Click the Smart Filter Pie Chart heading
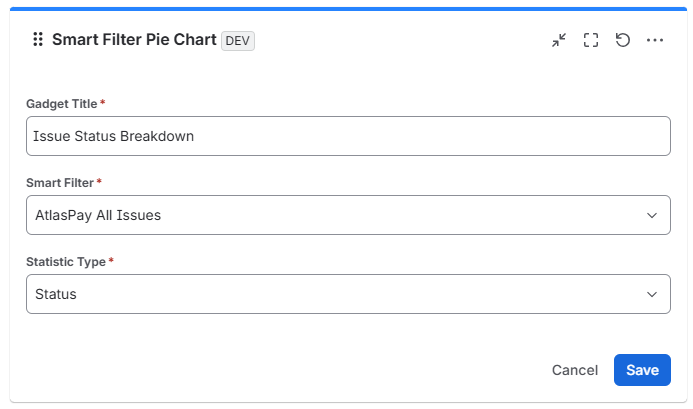 point(134,40)
